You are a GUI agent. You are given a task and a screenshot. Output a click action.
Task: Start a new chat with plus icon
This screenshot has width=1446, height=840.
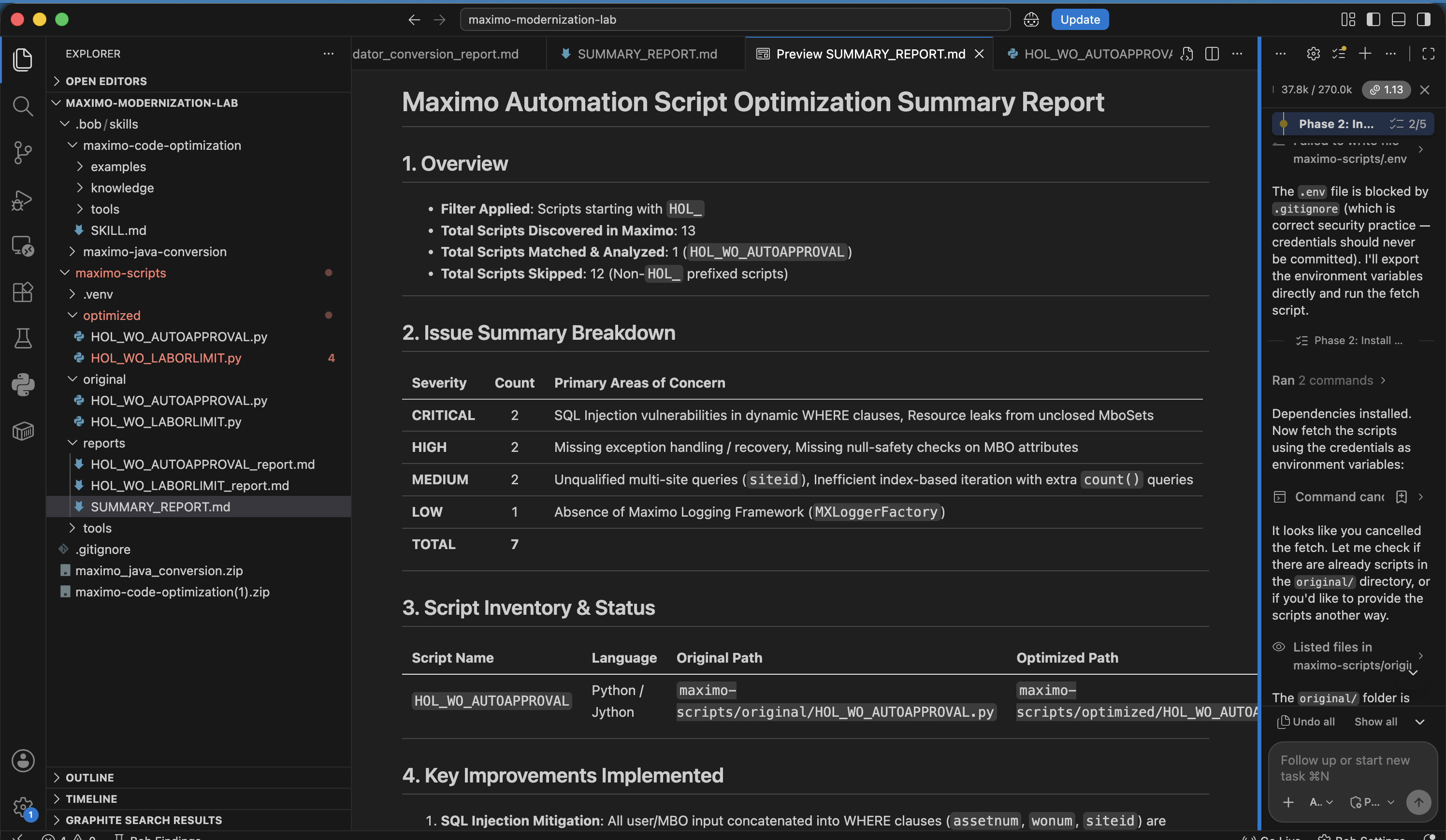tap(1365, 53)
